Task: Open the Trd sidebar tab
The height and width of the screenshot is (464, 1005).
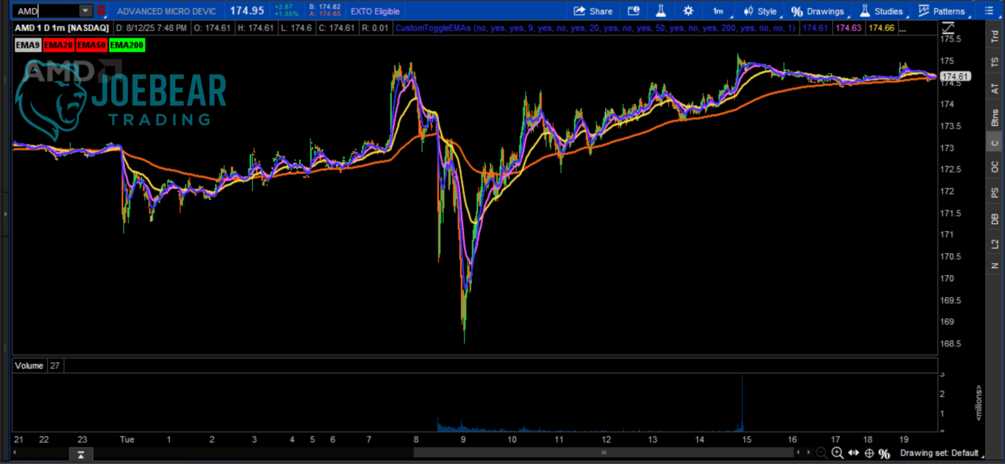Action: [x=995, y=37]
